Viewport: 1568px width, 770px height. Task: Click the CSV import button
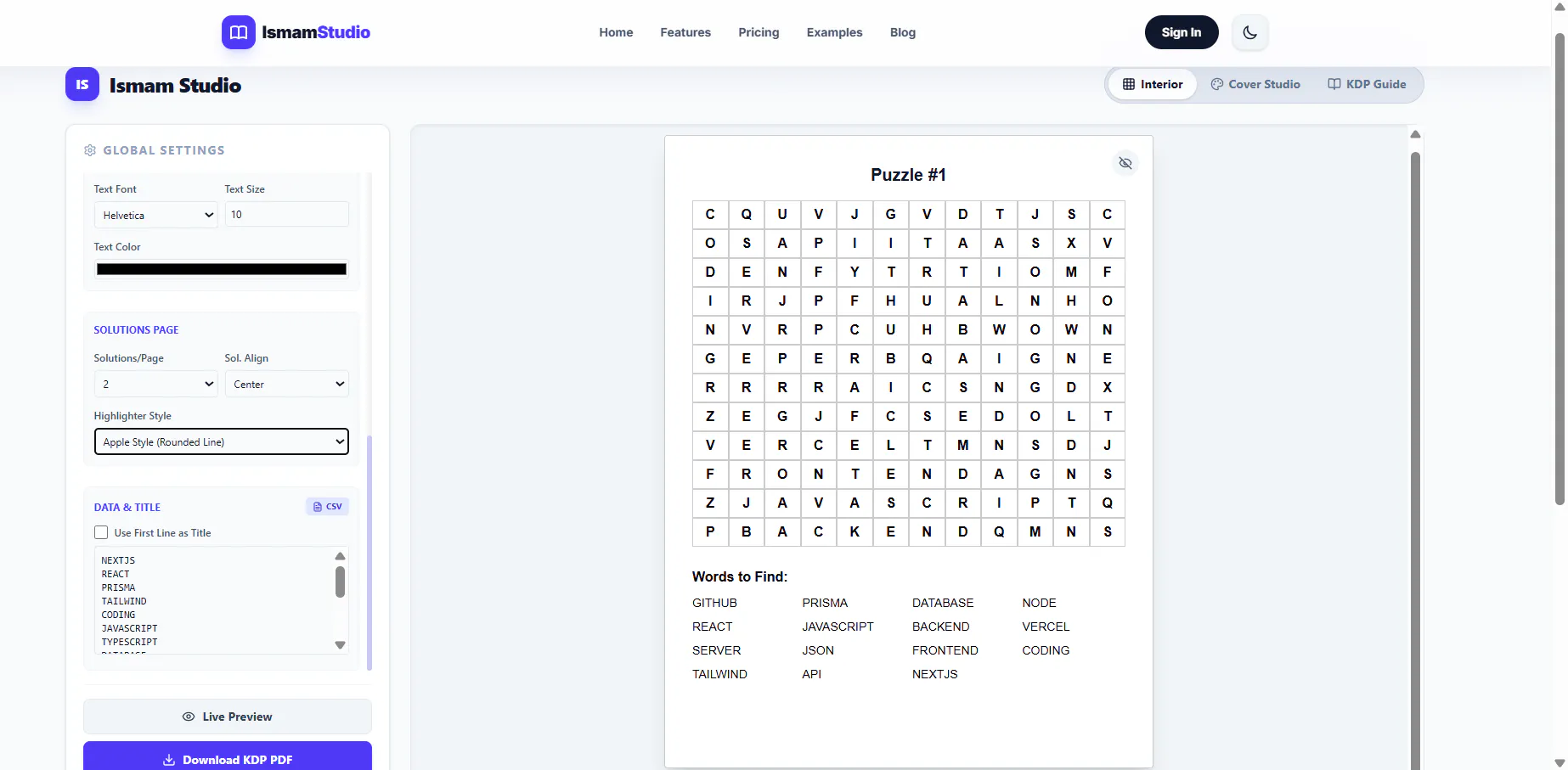tap(328, 507)
